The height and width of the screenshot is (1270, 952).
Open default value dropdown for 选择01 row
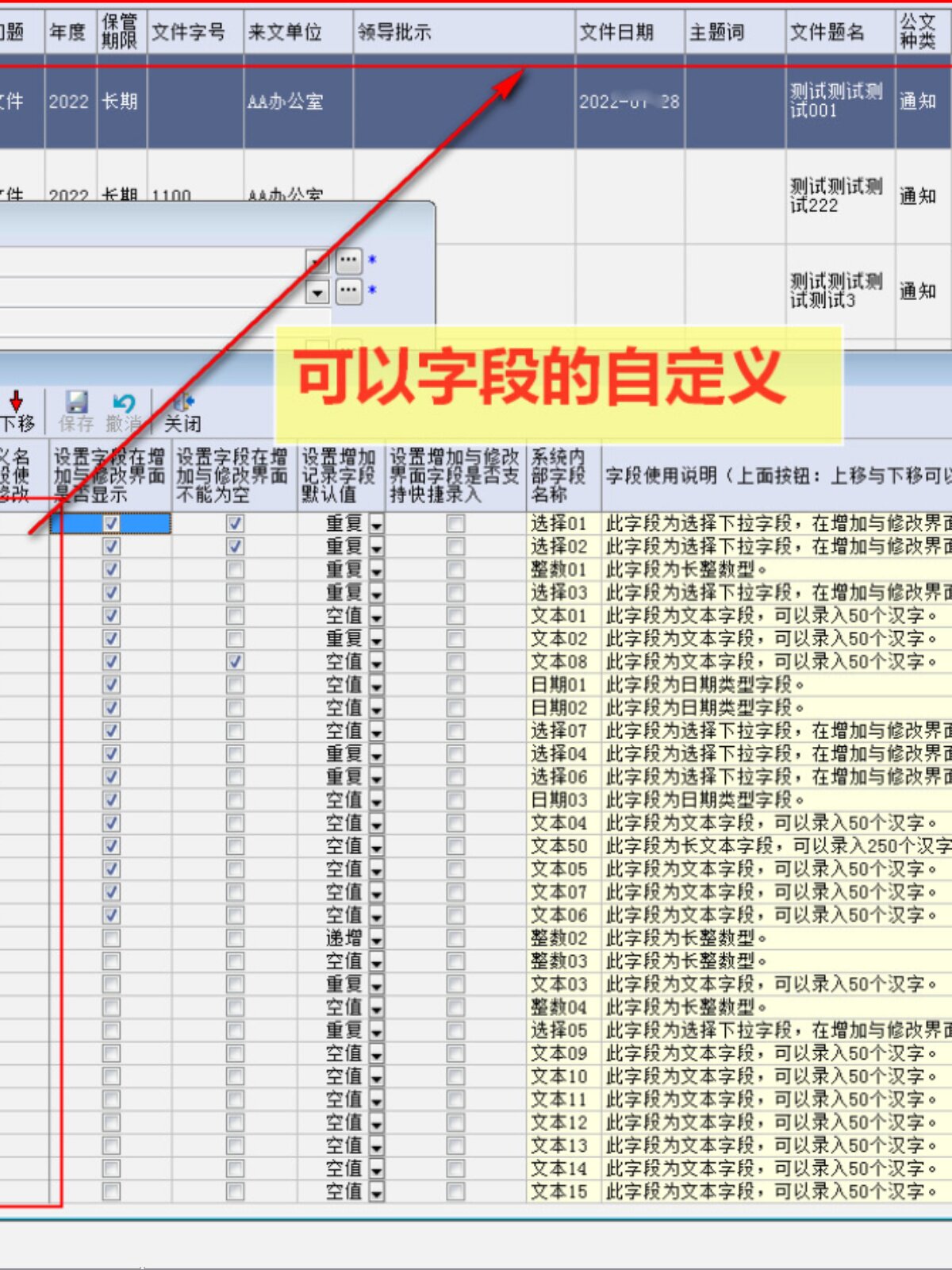(376, 524)
